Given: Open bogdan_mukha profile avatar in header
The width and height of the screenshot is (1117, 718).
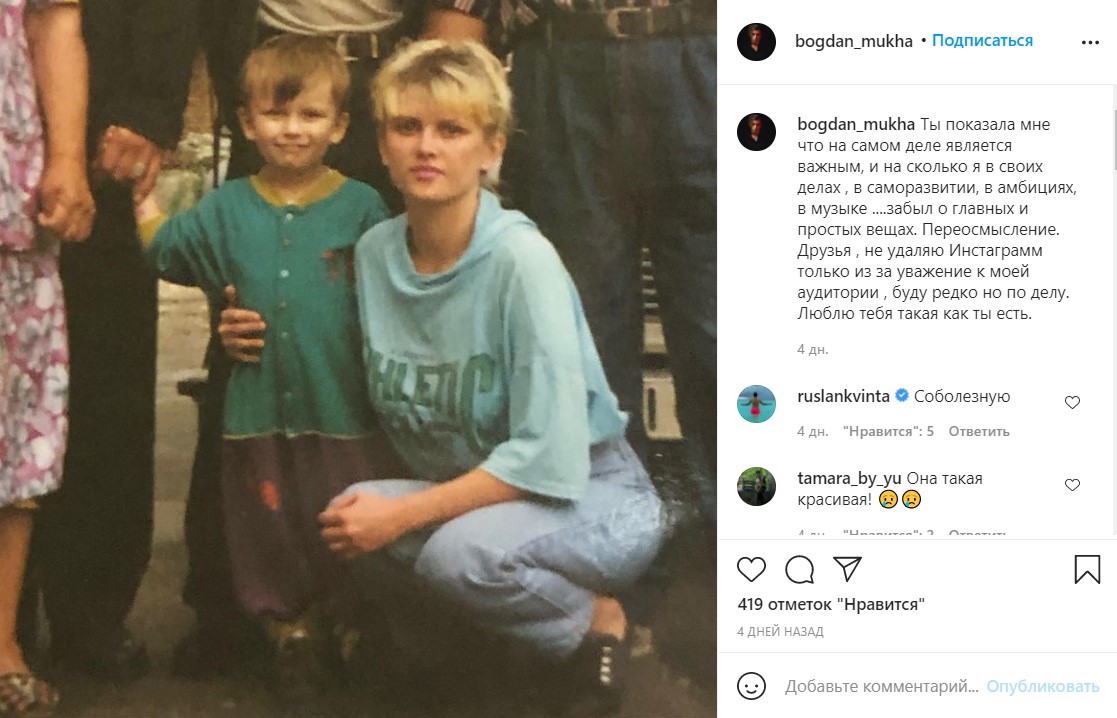Looking at the screenshot, I should coord(756,41).
